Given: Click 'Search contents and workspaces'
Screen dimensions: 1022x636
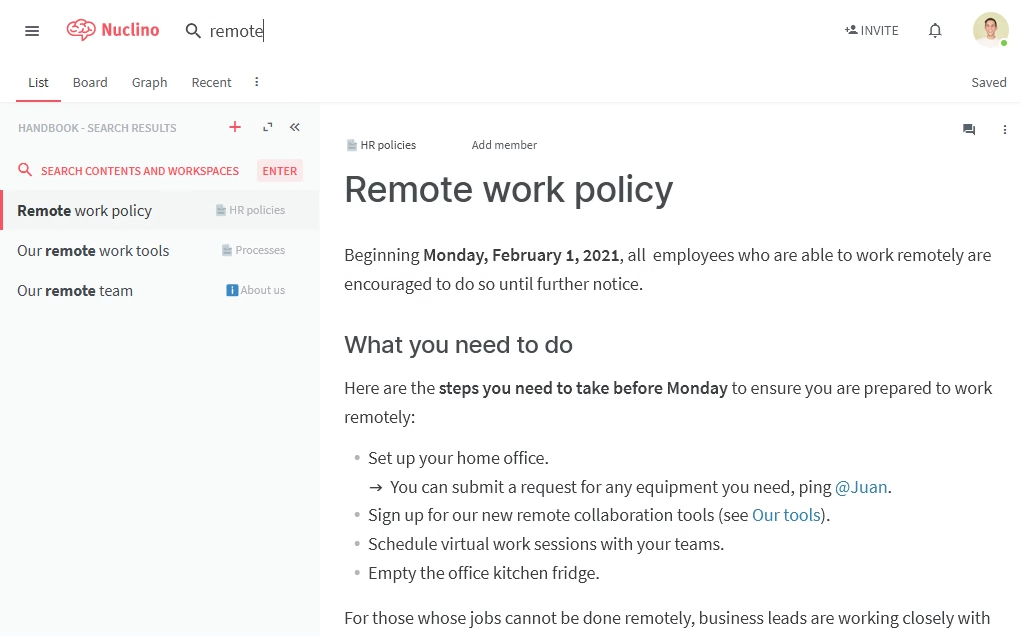Looking at the screenshot, I should 139,171.
